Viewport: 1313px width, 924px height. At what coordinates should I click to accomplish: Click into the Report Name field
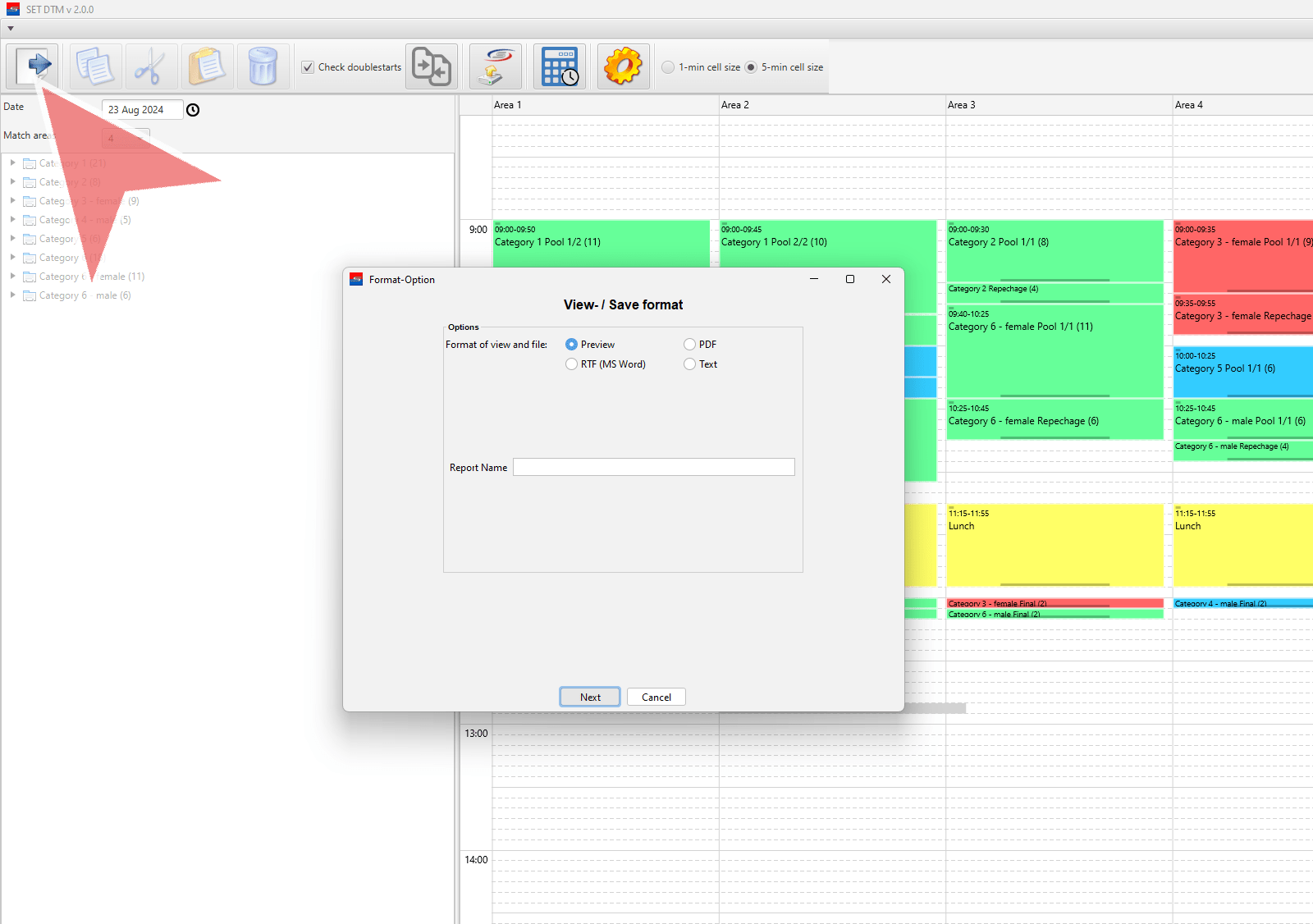[653, 467]
